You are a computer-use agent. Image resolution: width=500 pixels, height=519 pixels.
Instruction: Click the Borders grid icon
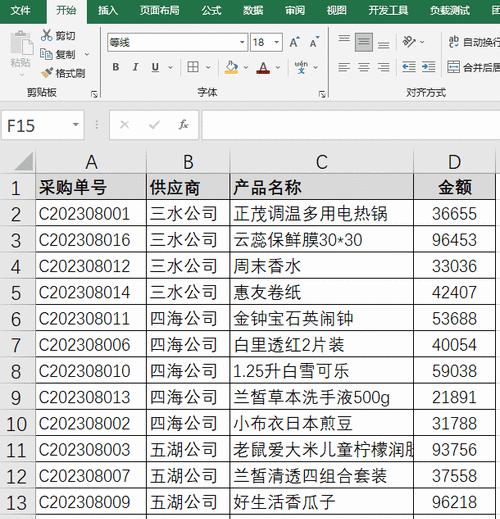click(x=193, y=67)
